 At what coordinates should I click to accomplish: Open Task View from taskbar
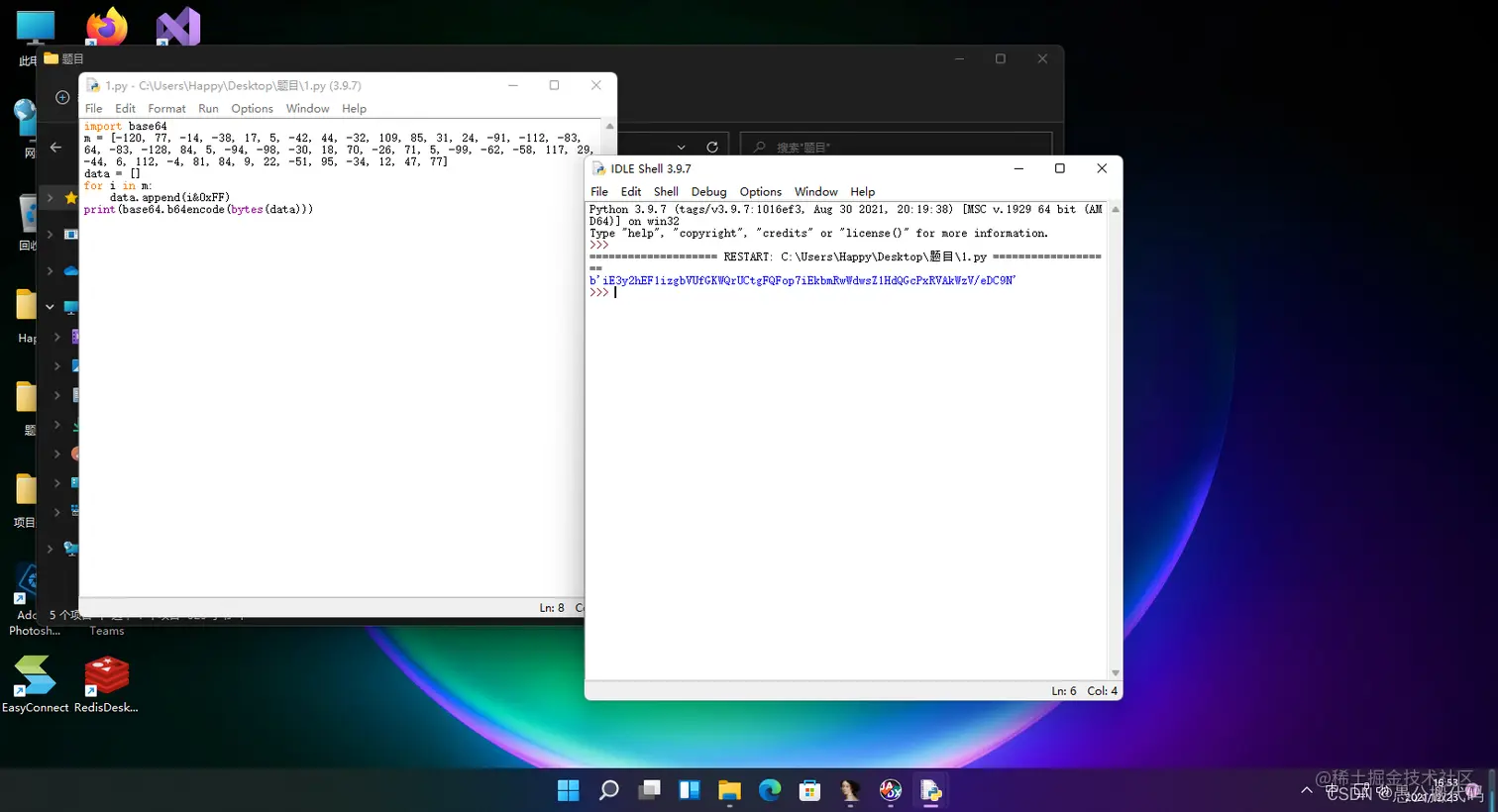click(649, 789)
